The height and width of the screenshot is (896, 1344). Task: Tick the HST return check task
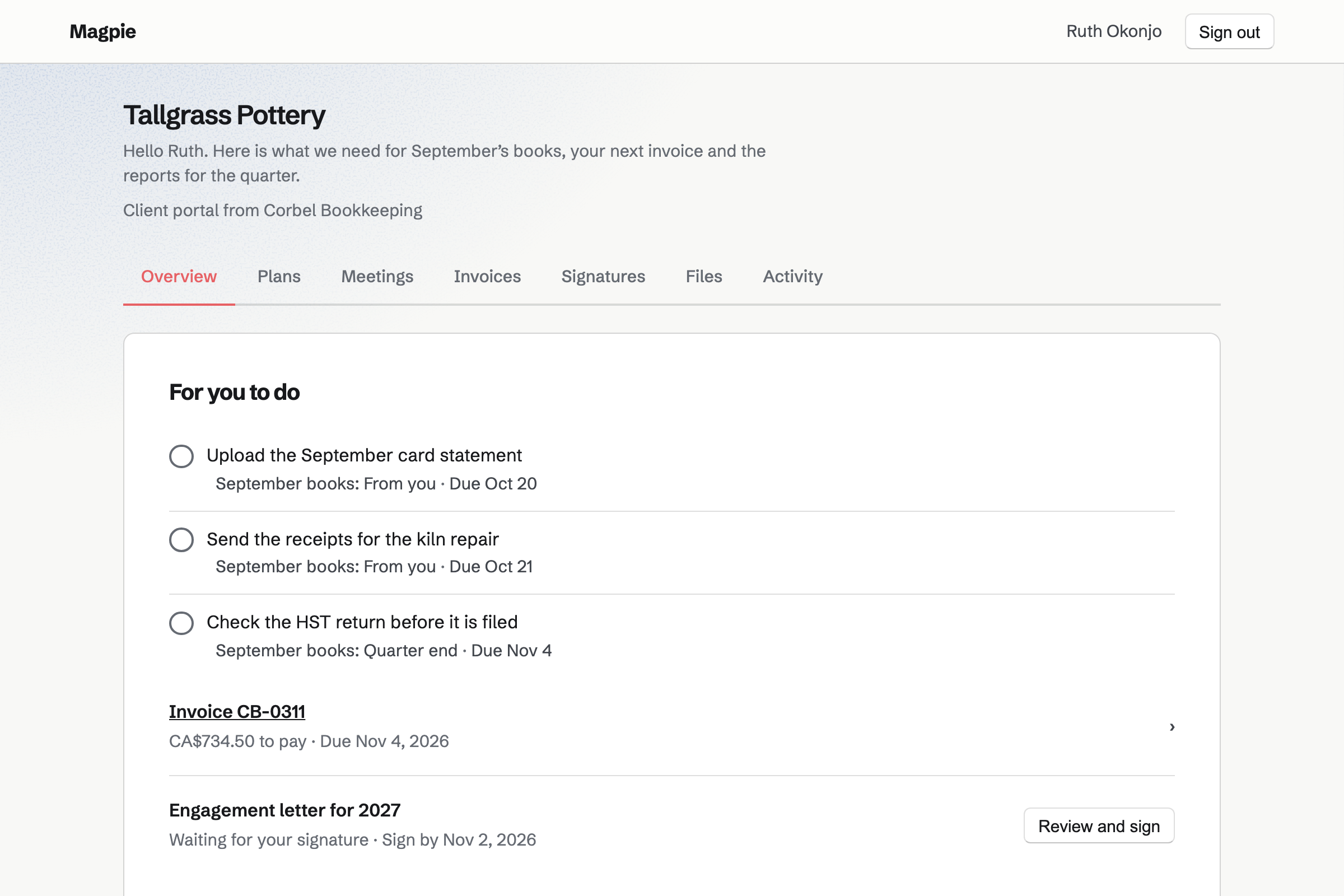point(181,623)
